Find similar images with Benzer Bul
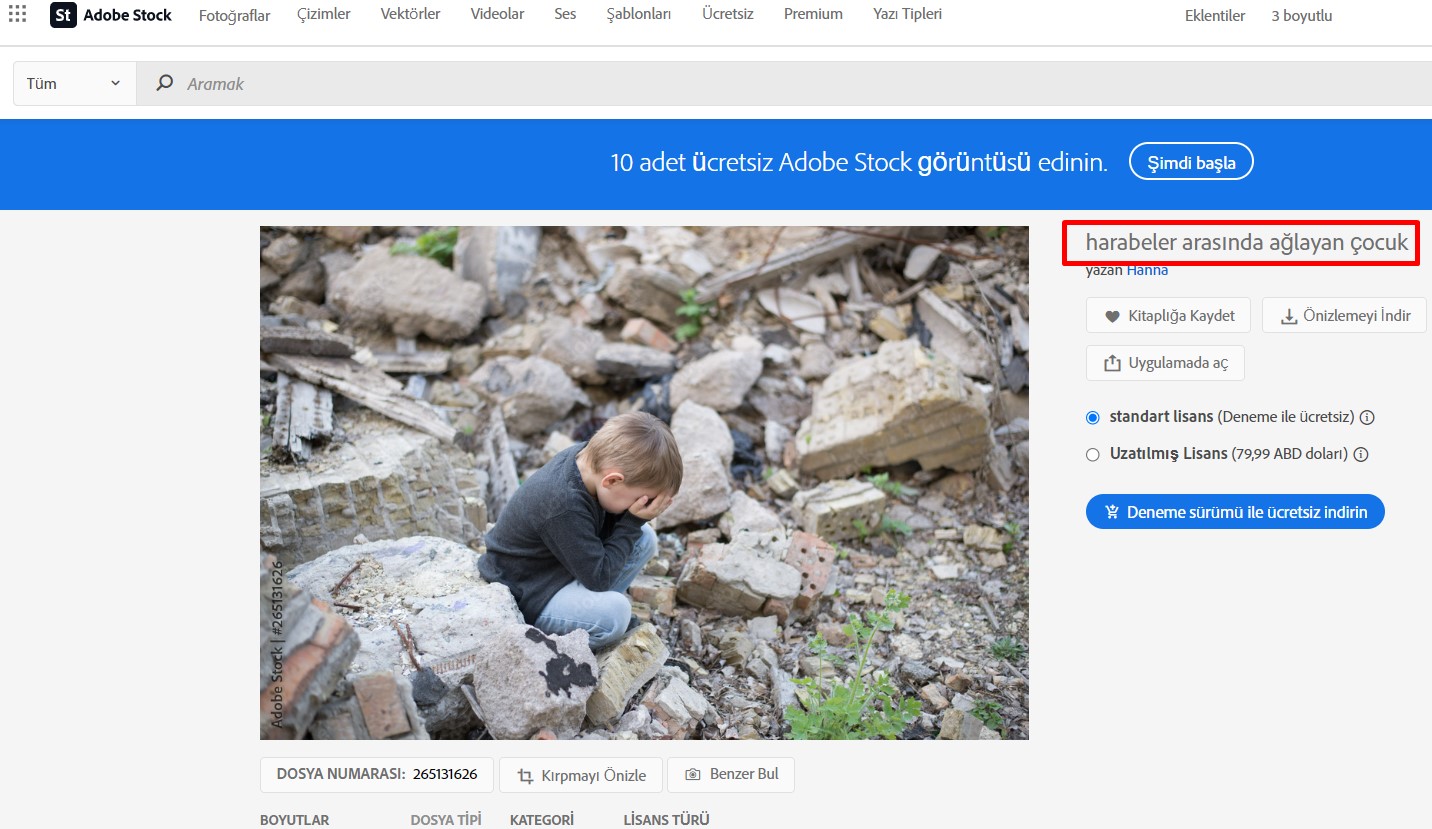This screenshot has width=1432, height=829. (x=730, y=774)
